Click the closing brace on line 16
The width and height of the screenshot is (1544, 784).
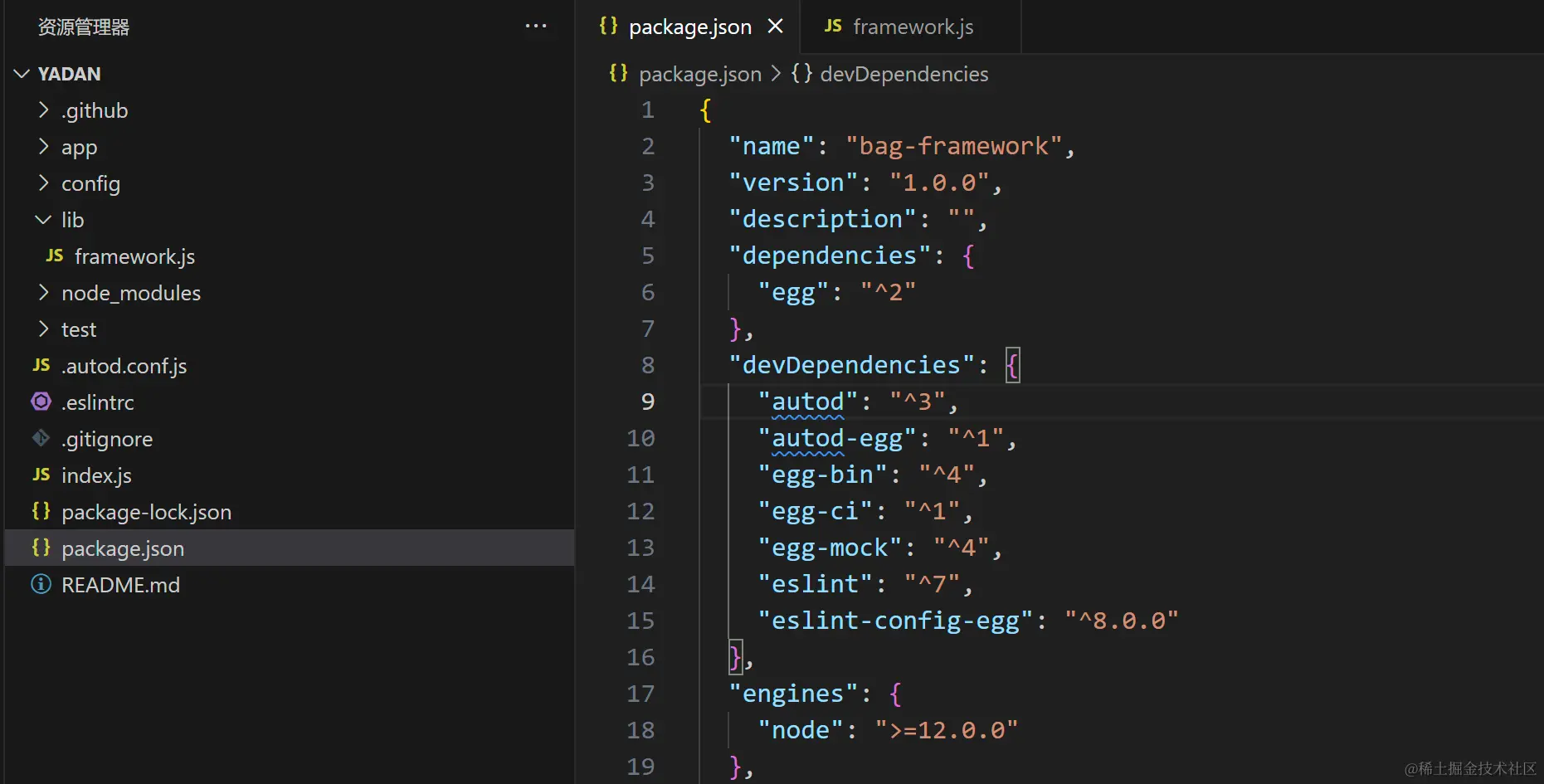click(735, 657)
